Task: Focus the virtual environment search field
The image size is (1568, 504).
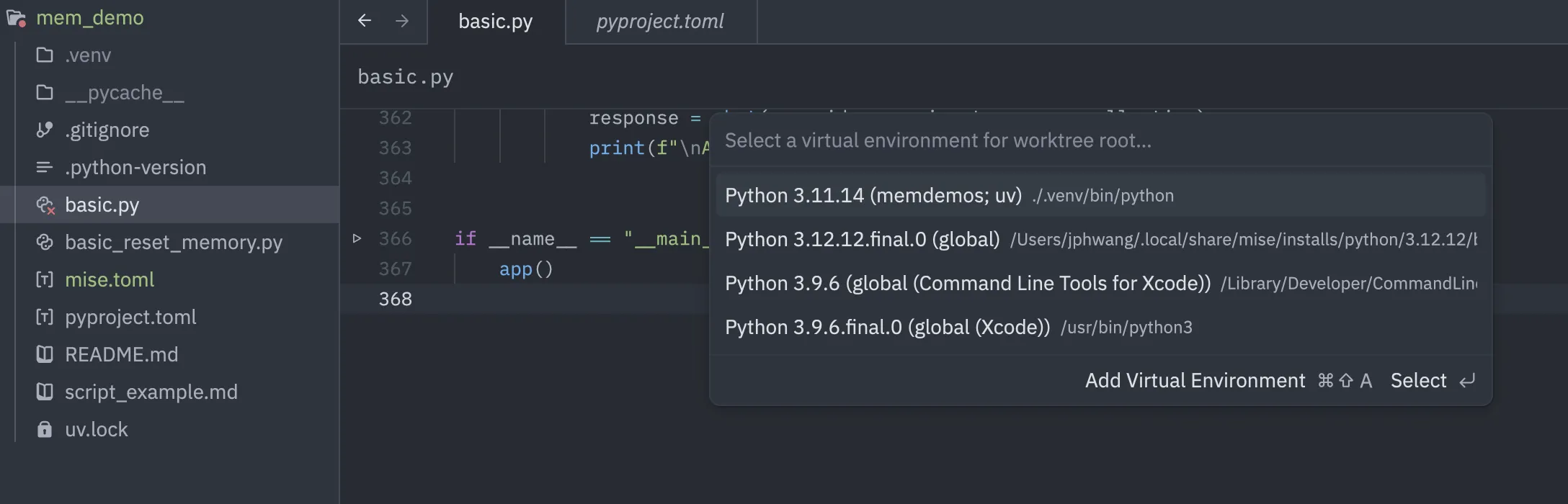Action: [x=1100, y=140]
